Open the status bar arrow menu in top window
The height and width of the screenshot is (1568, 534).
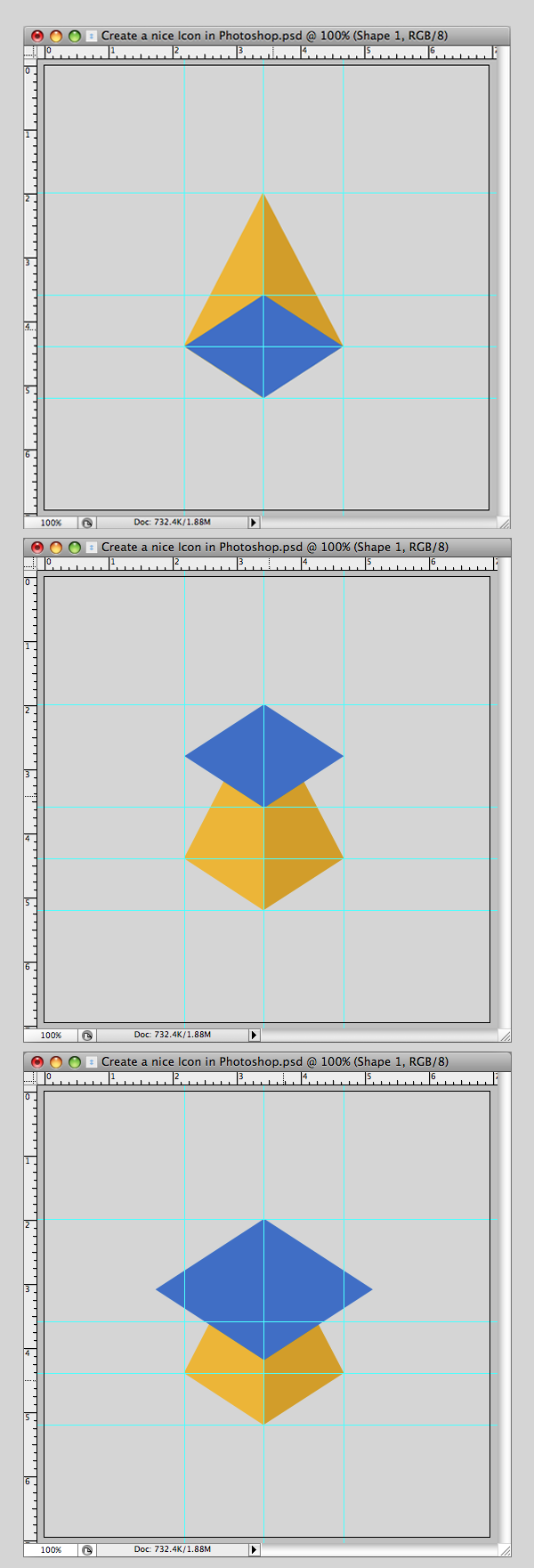(x=254, y=523)
